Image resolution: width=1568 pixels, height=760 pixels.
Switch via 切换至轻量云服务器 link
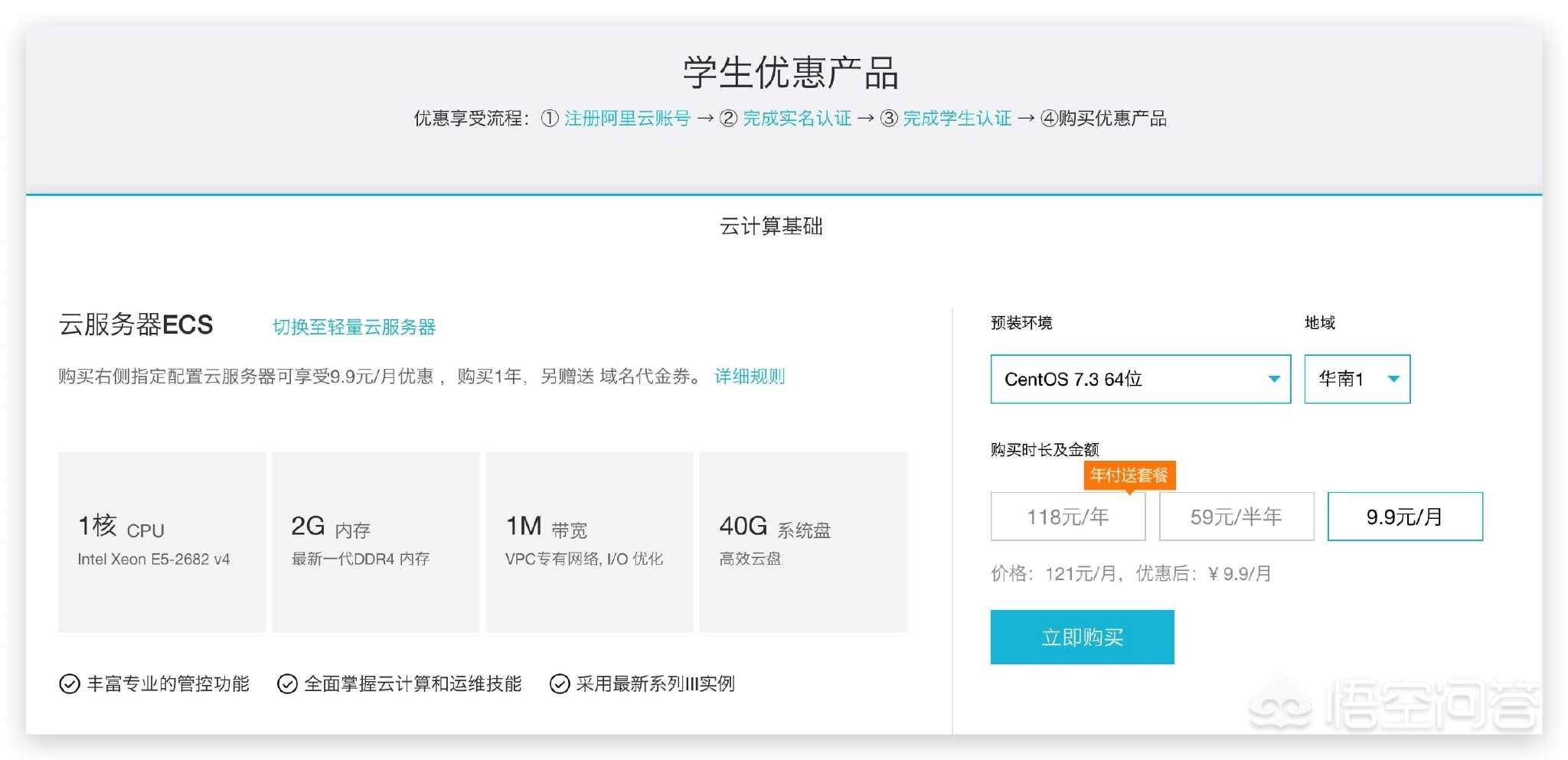click(x=354, y=327)
